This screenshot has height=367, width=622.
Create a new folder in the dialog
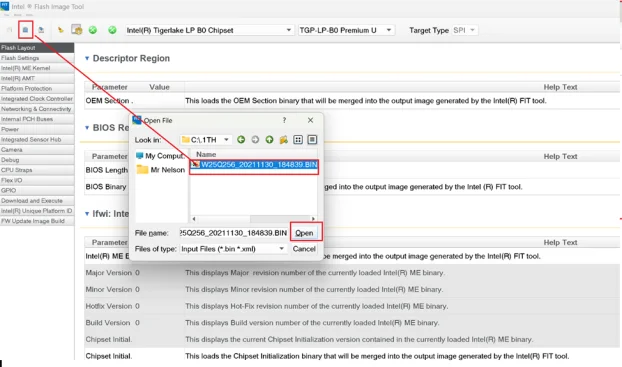click(x=284, y=140)
